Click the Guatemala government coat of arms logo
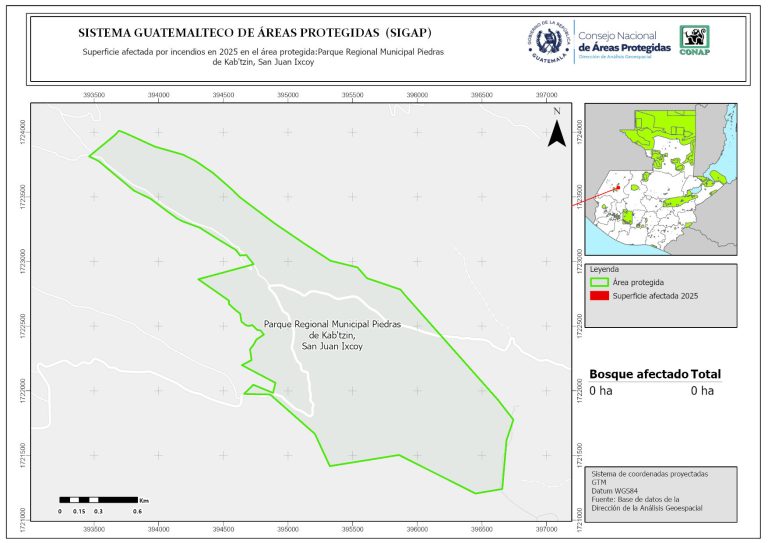 click(547, 41)
